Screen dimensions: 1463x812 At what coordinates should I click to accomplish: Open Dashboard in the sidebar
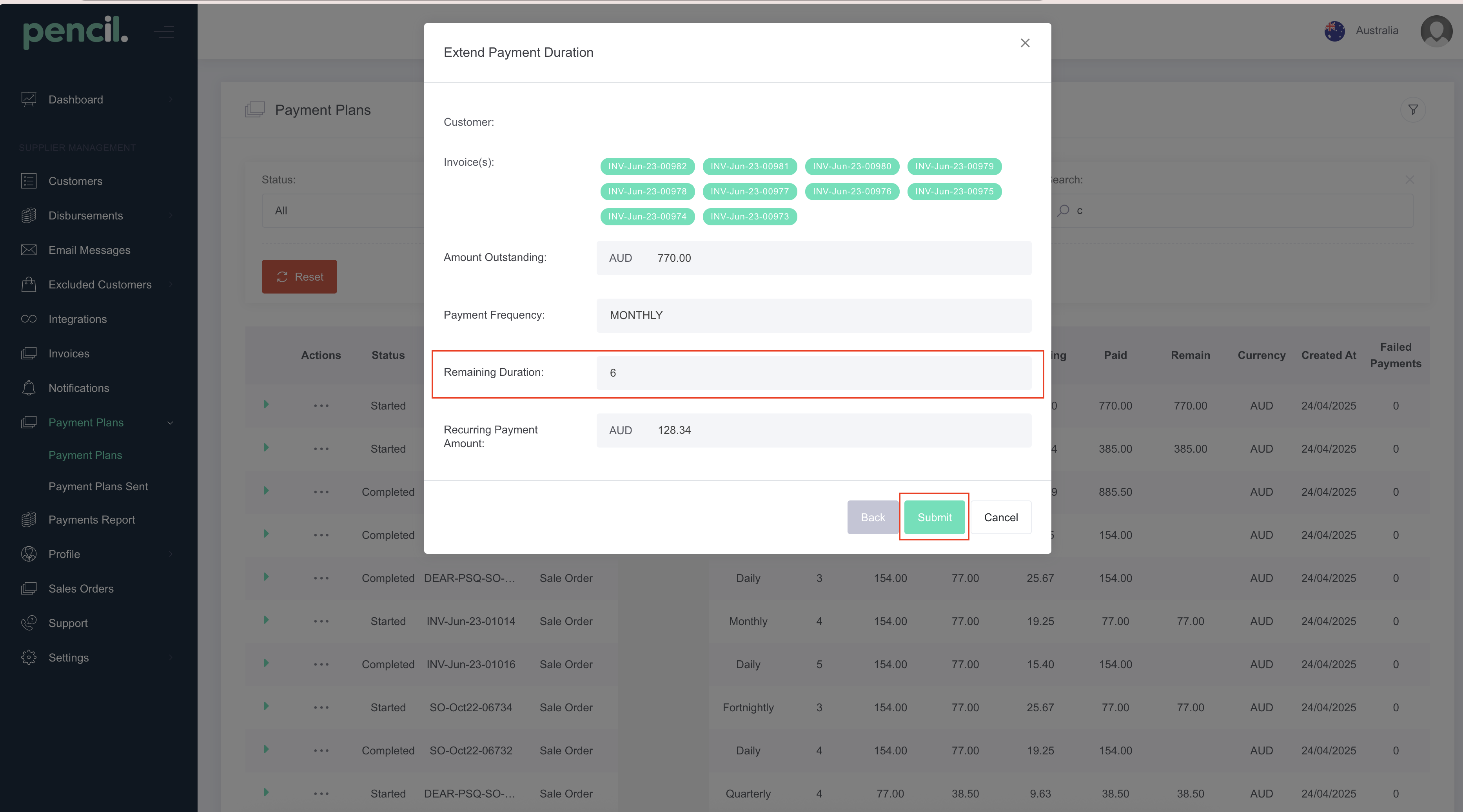coord(76,100)
